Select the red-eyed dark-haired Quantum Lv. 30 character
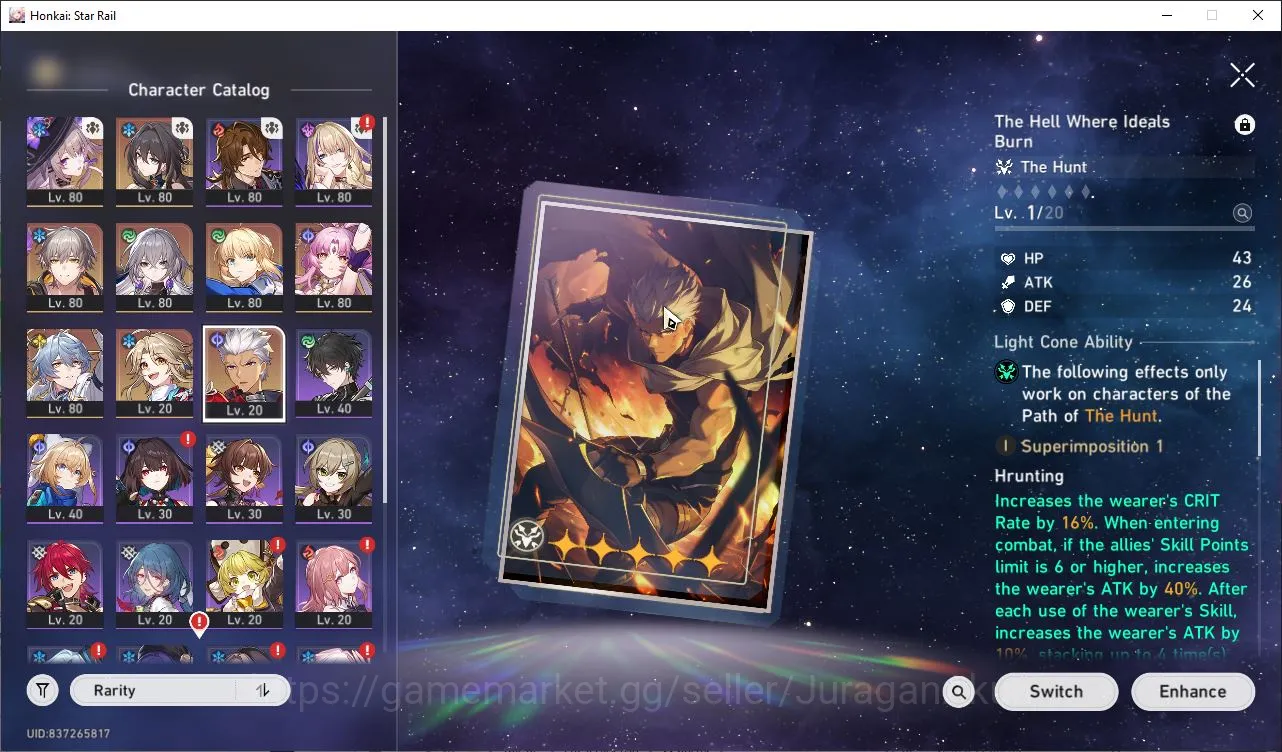This screenshot has height=752, width=1282. tap(154, 478)
